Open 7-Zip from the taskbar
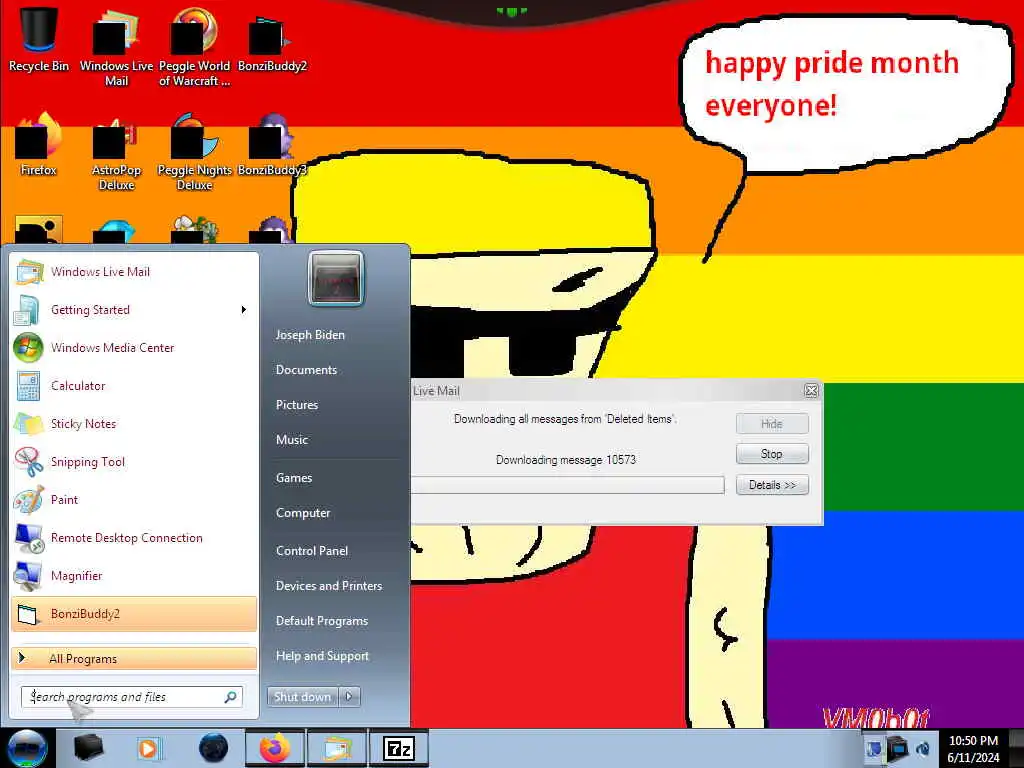 click(398, 748)
